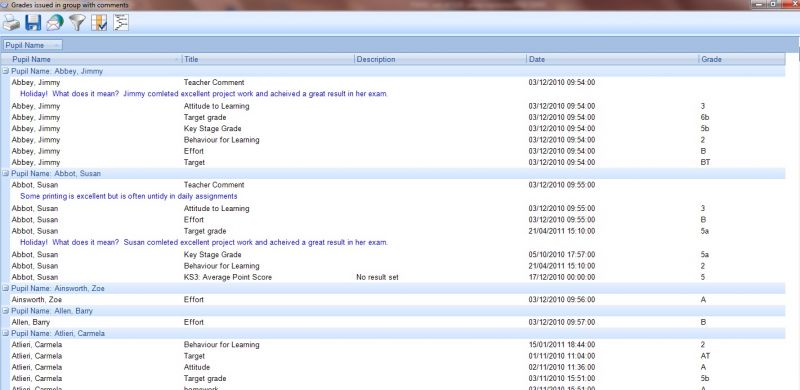
Task: Sort by Date column header
Action: [x=612, y=59]
